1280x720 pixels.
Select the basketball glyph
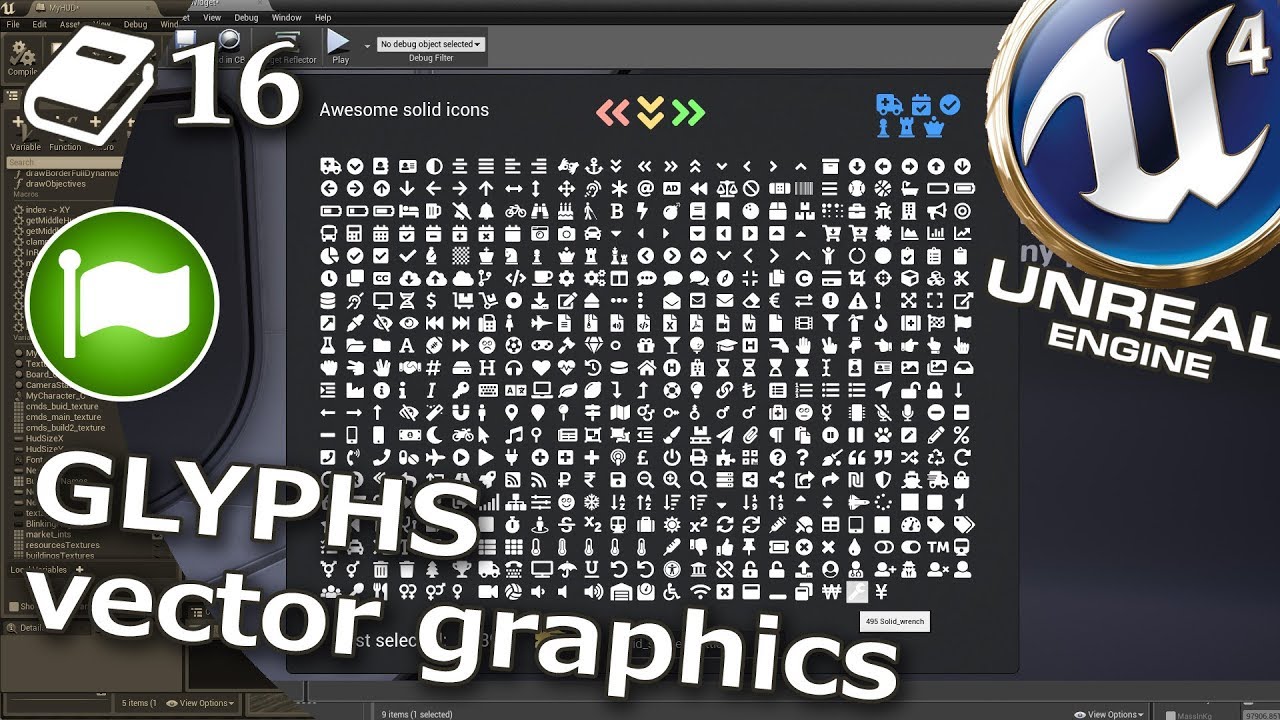coord(882,188)
